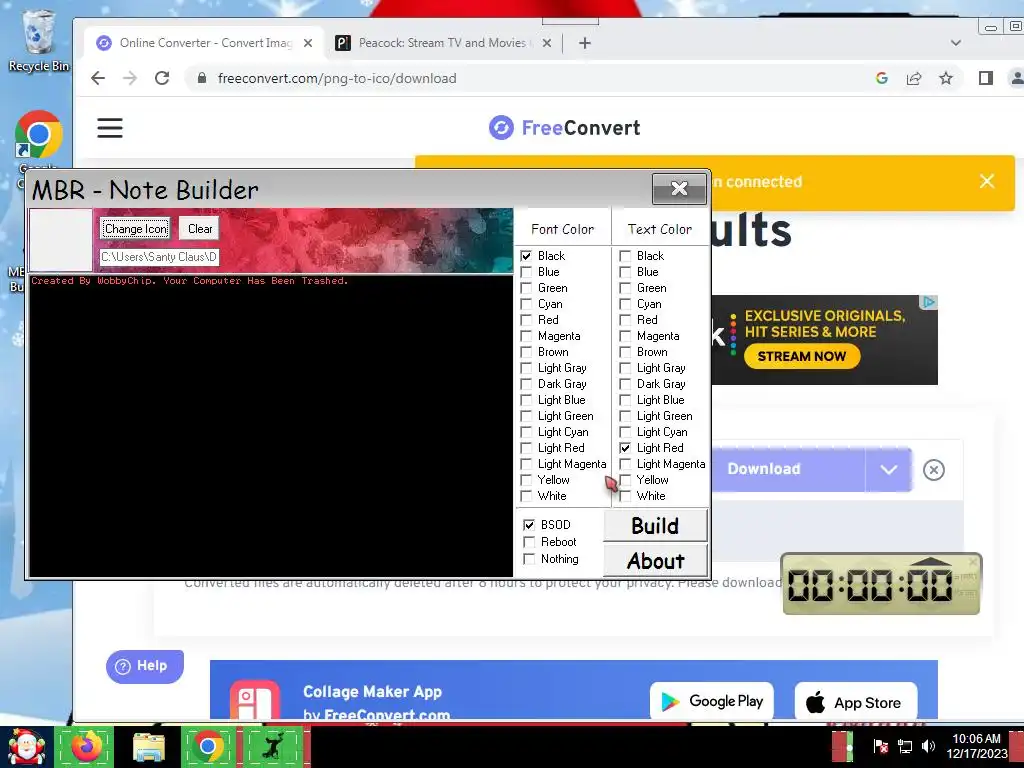The image size is (1024, 768).
Task: Open the Help chat button
Action: point(144,666)
